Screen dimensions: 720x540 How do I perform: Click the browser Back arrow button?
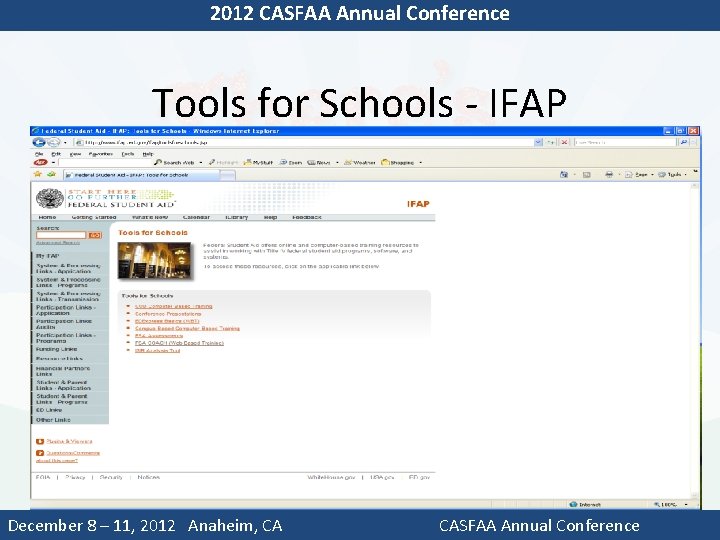click(x=39, y=142)
